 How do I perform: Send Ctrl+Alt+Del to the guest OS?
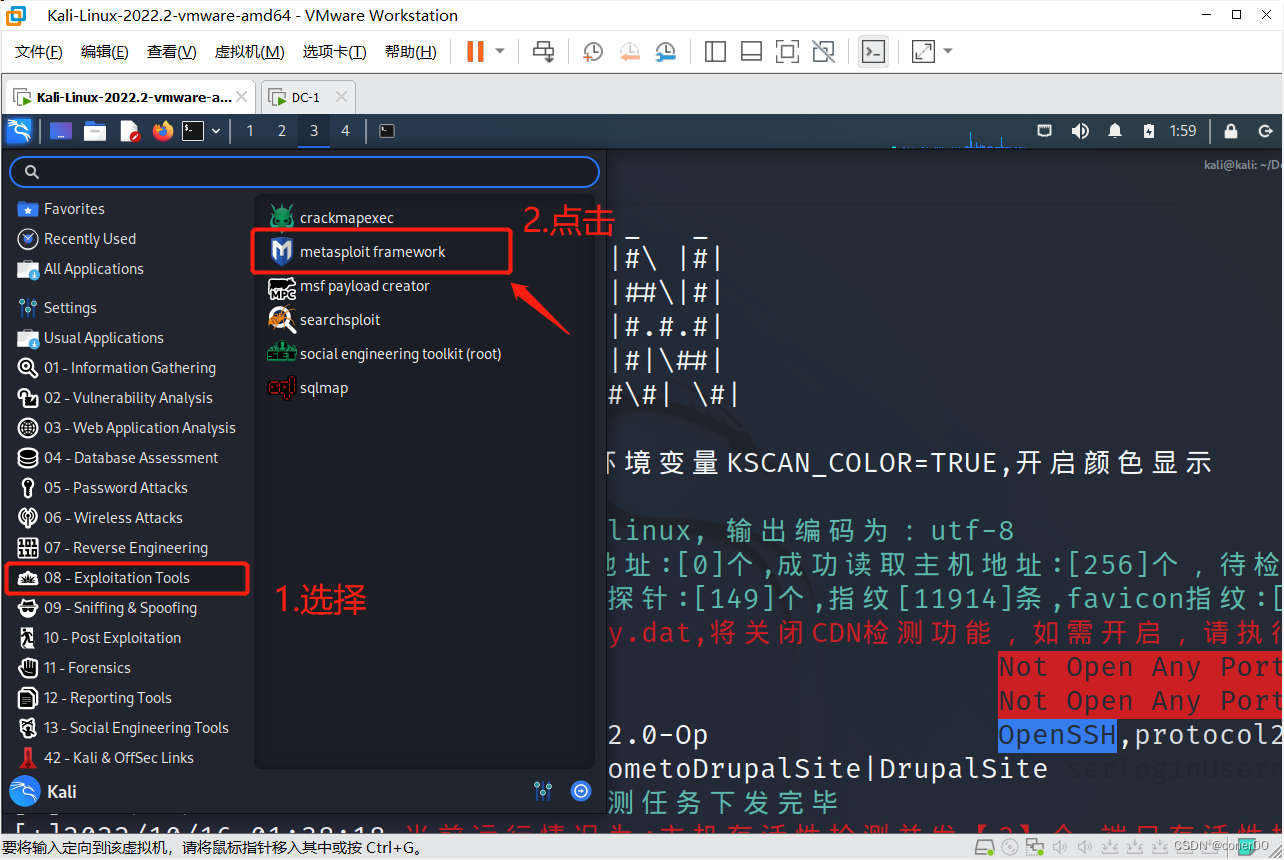(x=543, y=51)
